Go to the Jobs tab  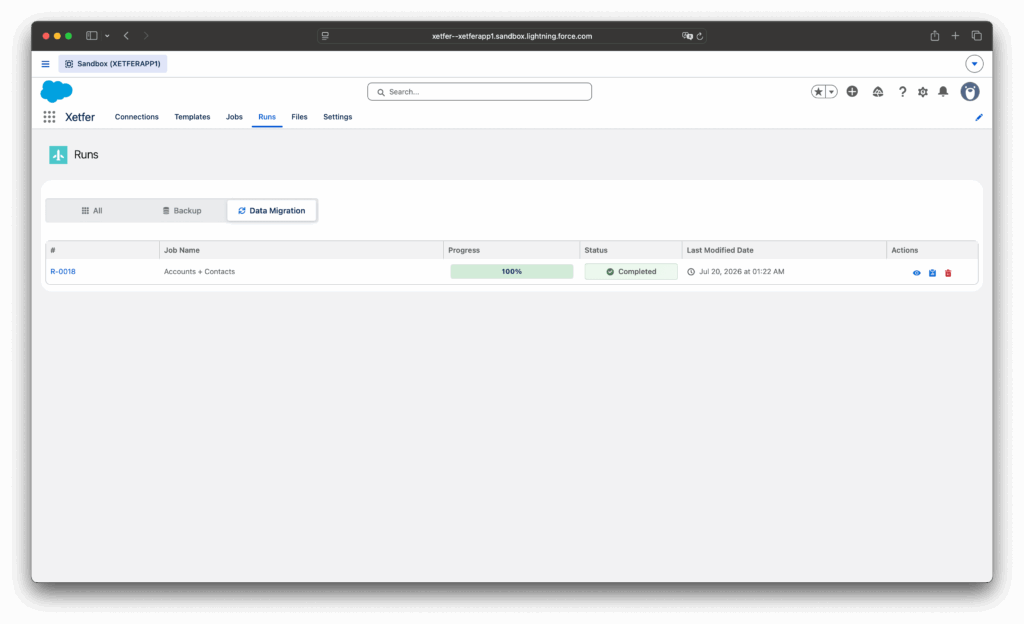234,117
